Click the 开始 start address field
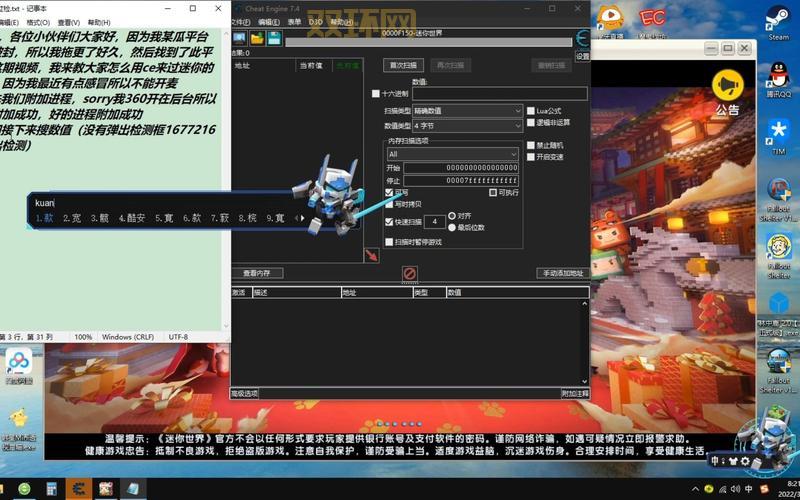 tap(461, 168)
